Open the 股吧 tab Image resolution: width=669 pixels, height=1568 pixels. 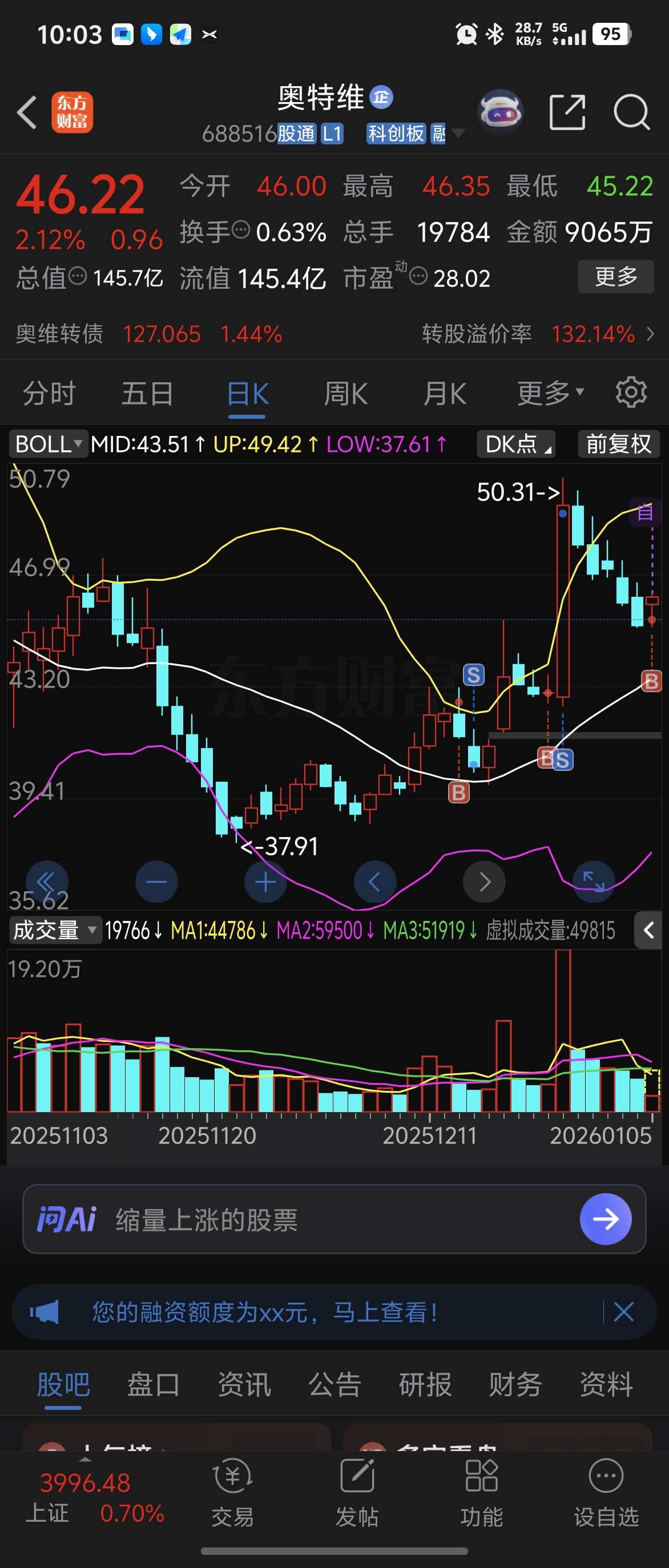(x=63, y=1385)
